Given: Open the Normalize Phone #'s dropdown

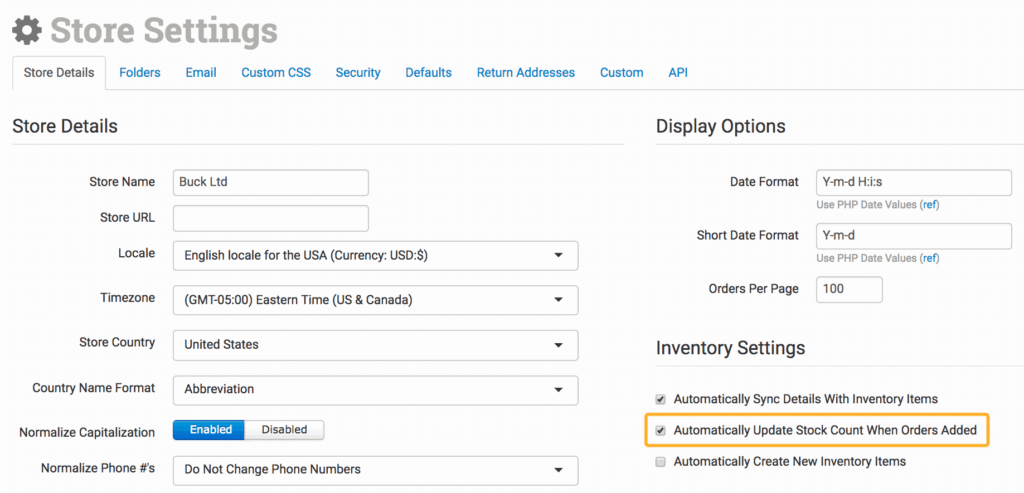Looking at the screenshot, I should 375,470.
